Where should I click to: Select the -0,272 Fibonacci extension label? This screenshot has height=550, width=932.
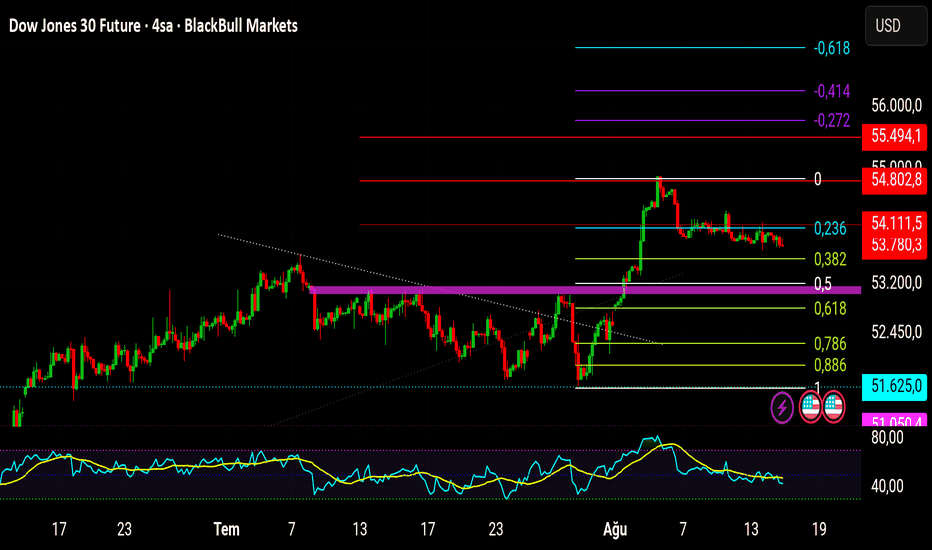point(832,121)
